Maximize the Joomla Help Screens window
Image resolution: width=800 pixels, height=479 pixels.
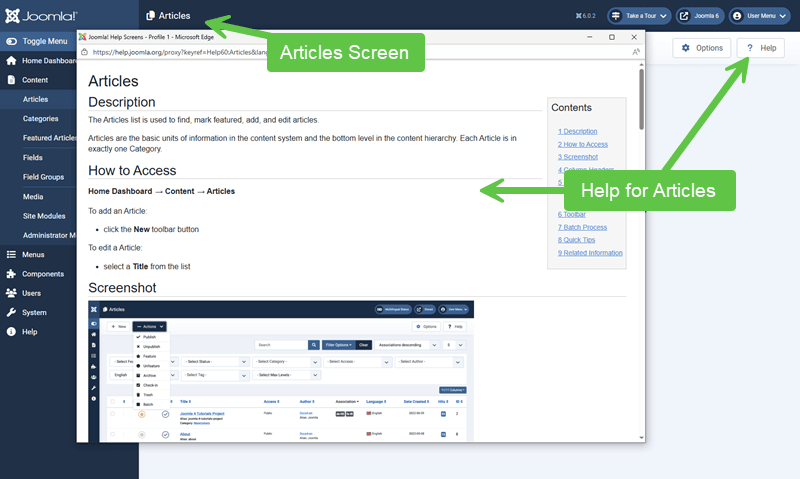(612, 37)
